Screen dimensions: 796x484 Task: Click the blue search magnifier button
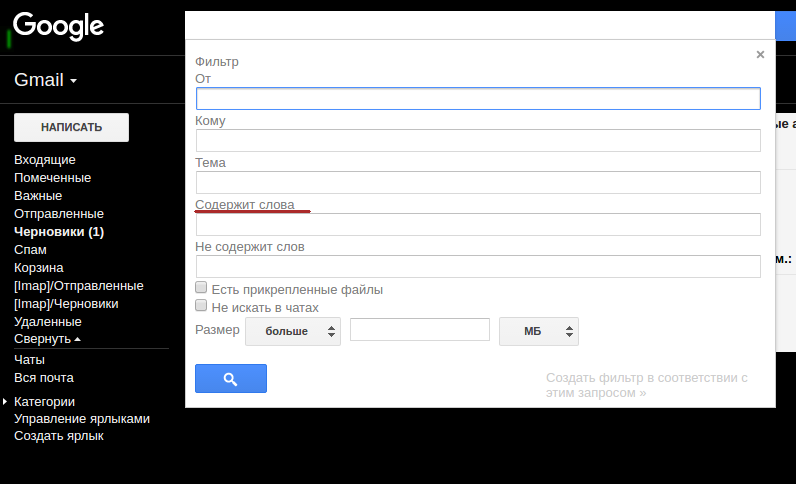coord(230,378)
